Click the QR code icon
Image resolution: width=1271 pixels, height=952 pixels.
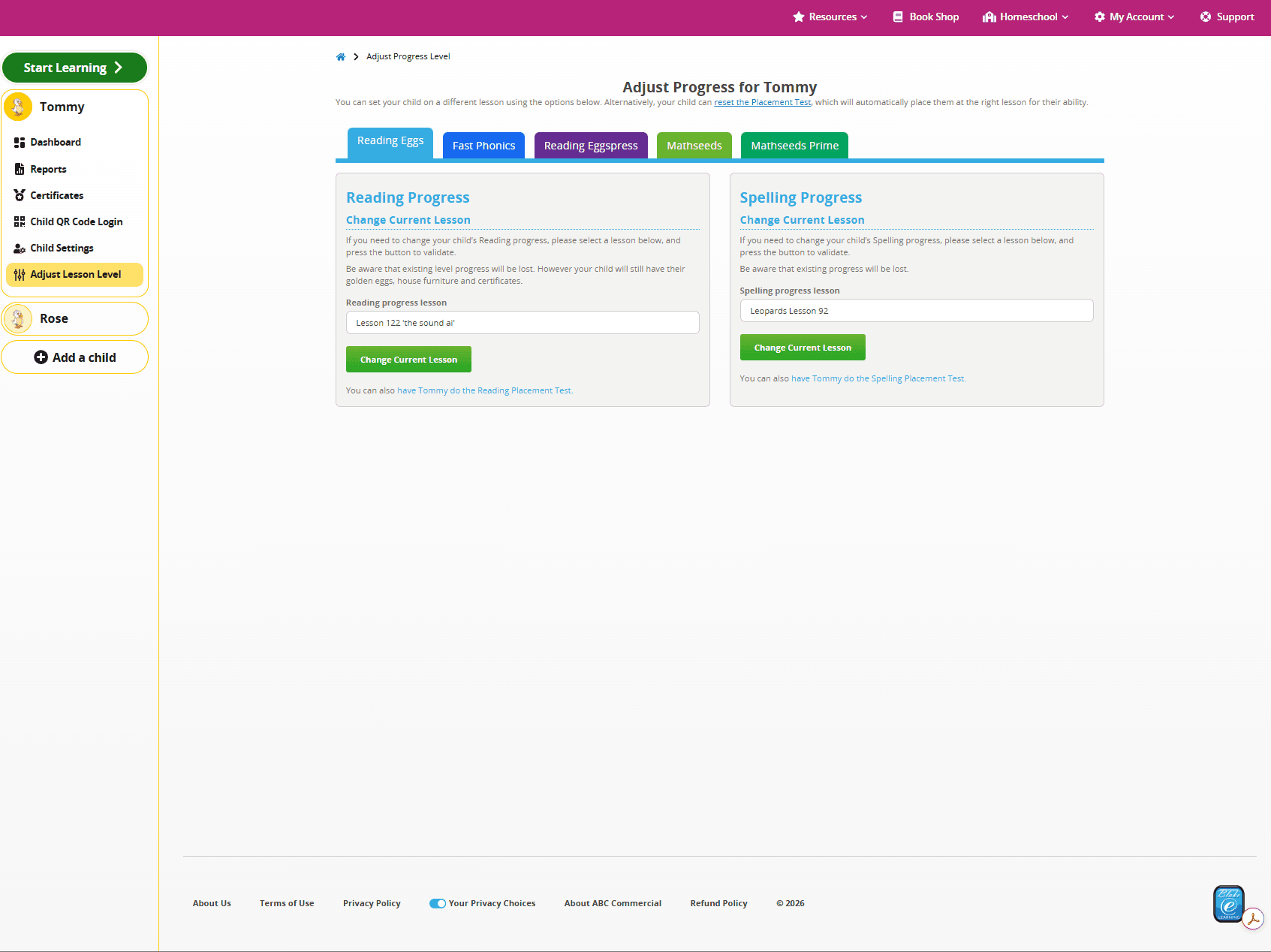20,221
